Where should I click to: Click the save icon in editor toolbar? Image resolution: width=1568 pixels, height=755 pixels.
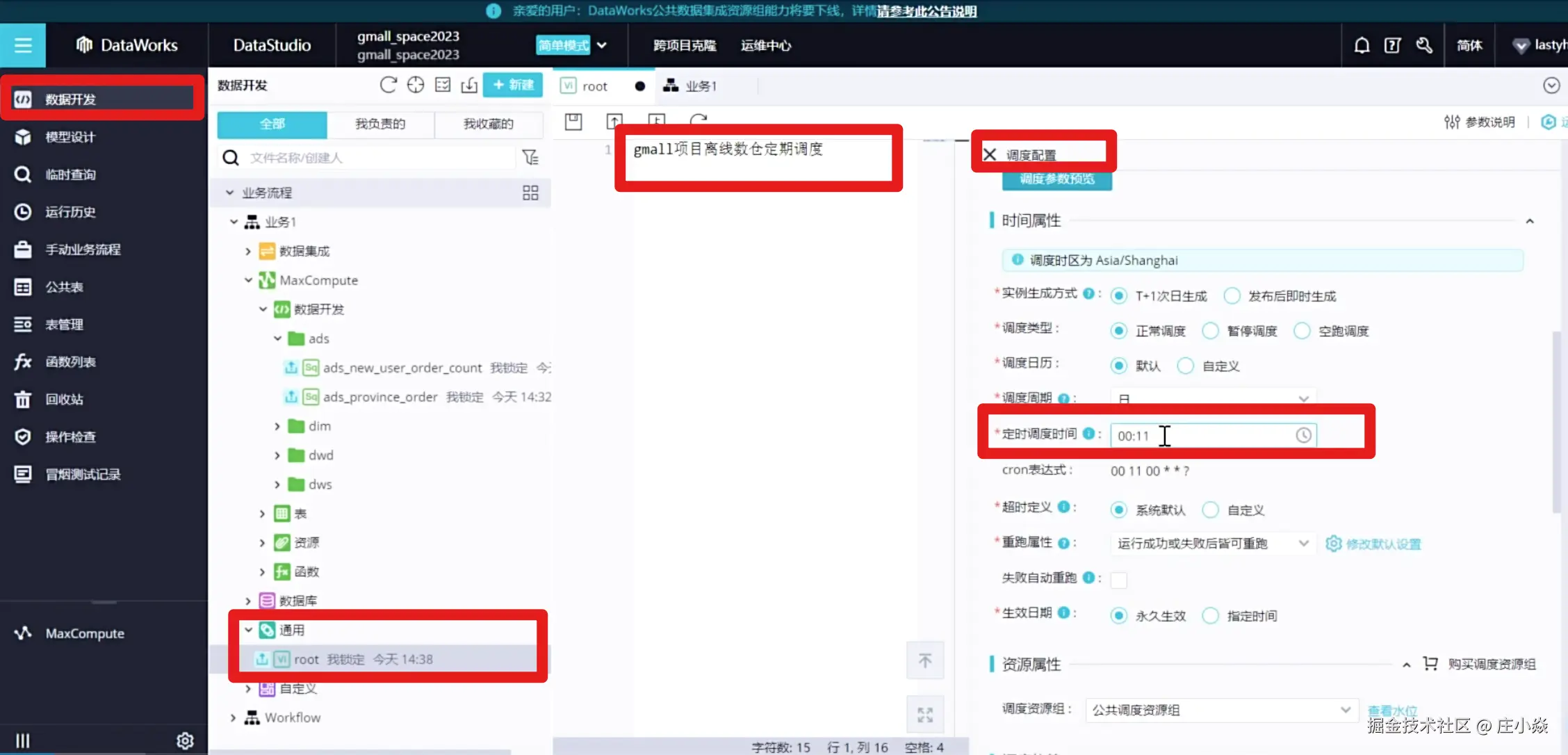pos(573,122)
